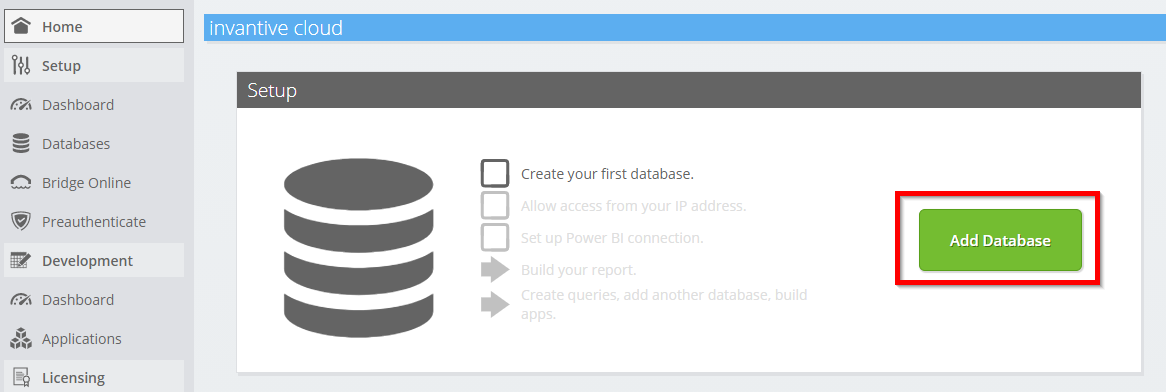The width and height of the screenshot is (1166, 392).
Task: Check 'Allow access from your IP address' box
Action: tap(495, 205)
